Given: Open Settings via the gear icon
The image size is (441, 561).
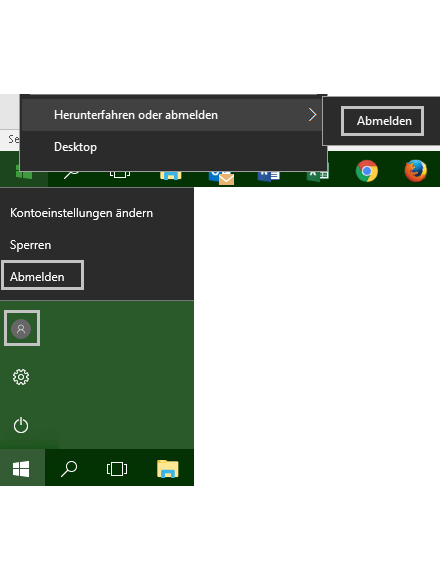Looking at the screenshot, I should tap(21, 377).
